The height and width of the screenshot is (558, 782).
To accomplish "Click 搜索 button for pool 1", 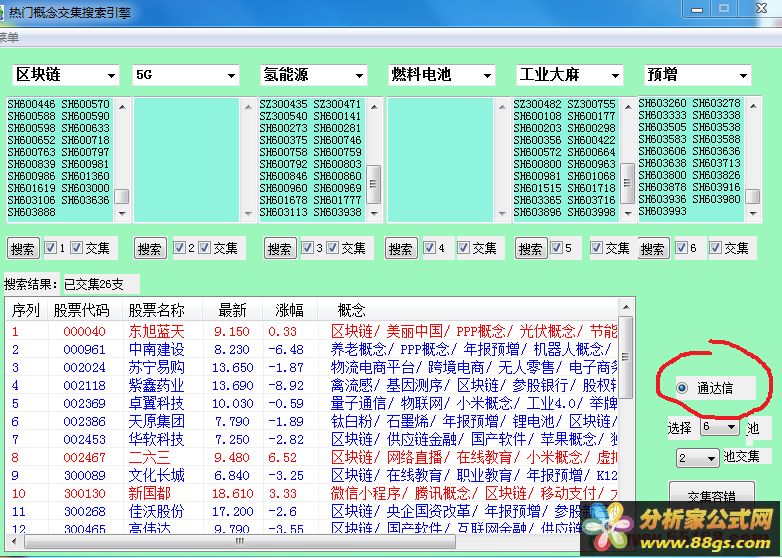I will click(x=23, y=248).
